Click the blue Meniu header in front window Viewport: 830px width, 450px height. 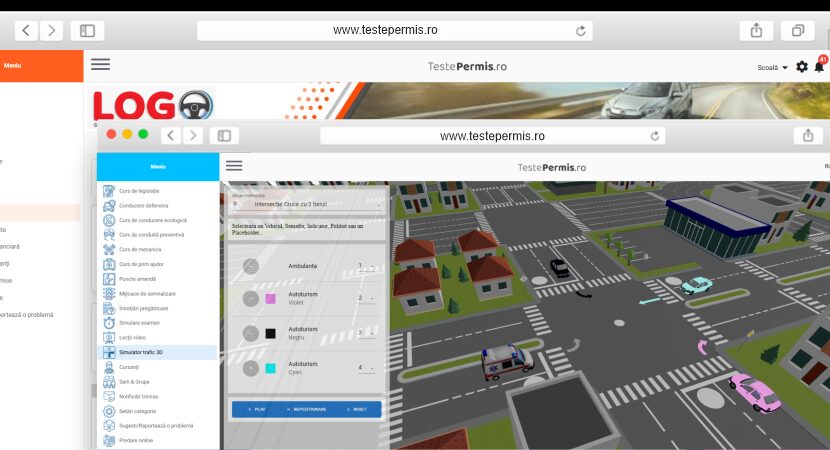[x=158, y=167]
